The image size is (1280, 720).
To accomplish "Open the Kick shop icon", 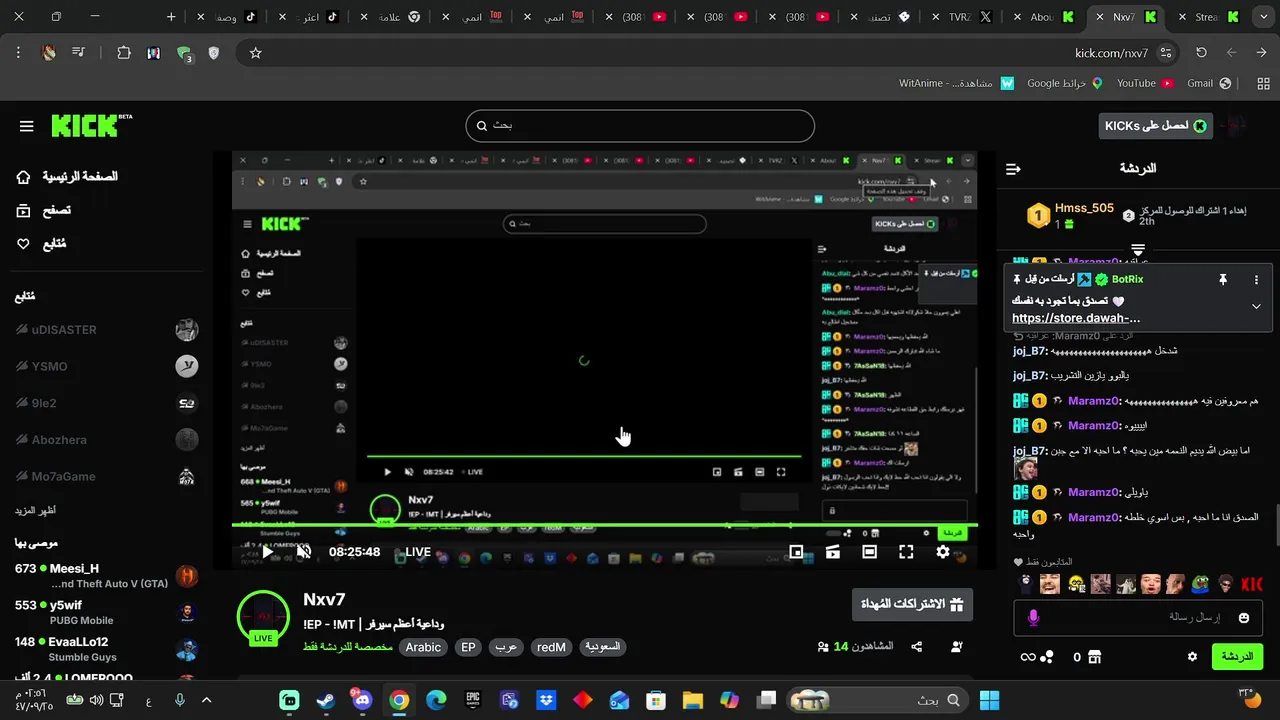I will [x=1094, y=657].
